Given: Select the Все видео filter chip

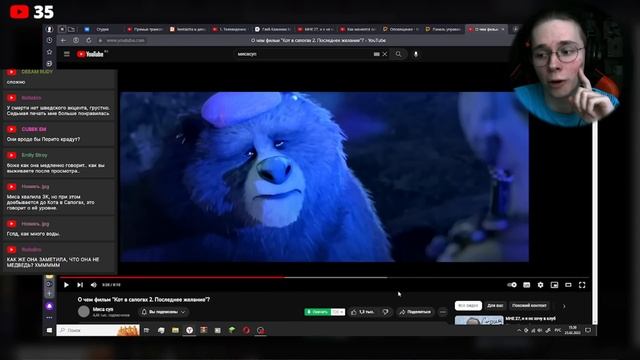Looking at the screenshot, I should [468, 305].
